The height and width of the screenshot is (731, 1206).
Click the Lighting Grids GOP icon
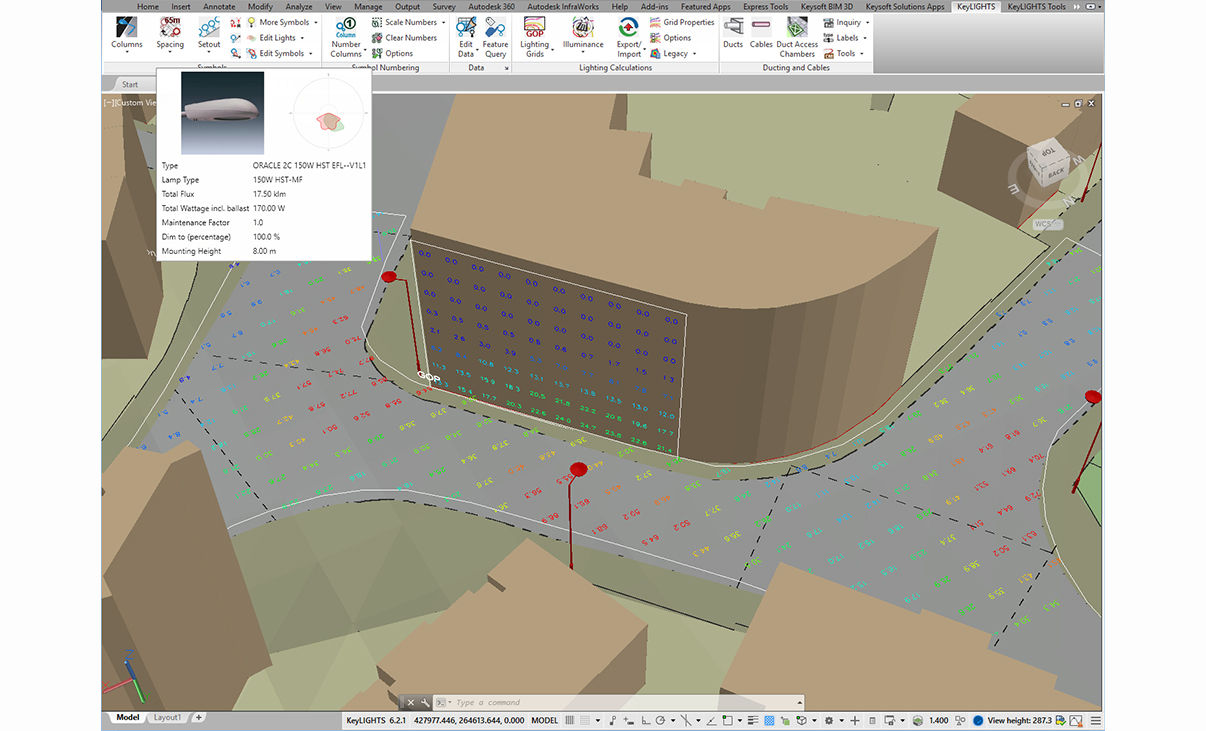click(534, 28)
